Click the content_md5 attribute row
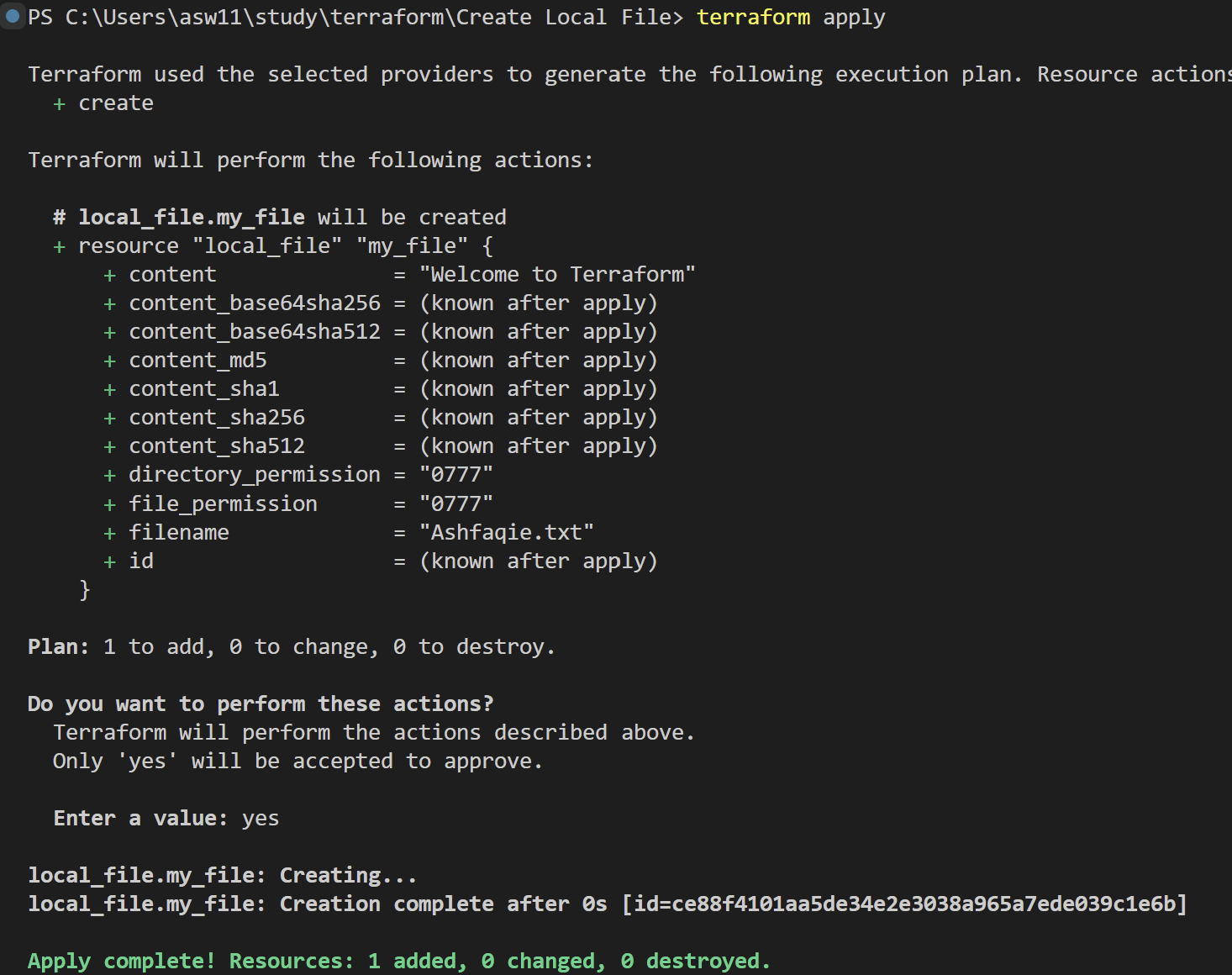The height and width of the screenshot is (975, 1232). [381, 361]
